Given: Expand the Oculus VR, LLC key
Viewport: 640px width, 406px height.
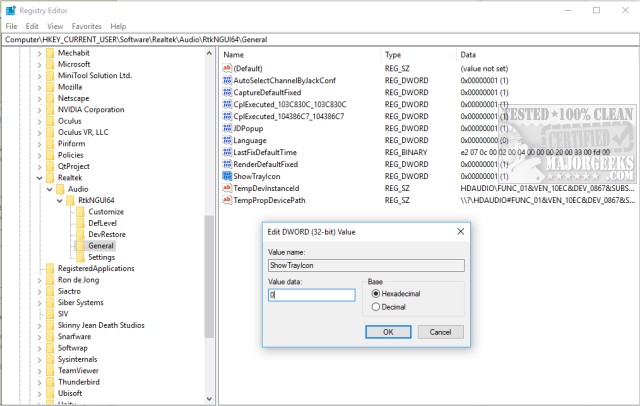Looking at the screenshot, I should pyautogui.click(x=39, y=133).
